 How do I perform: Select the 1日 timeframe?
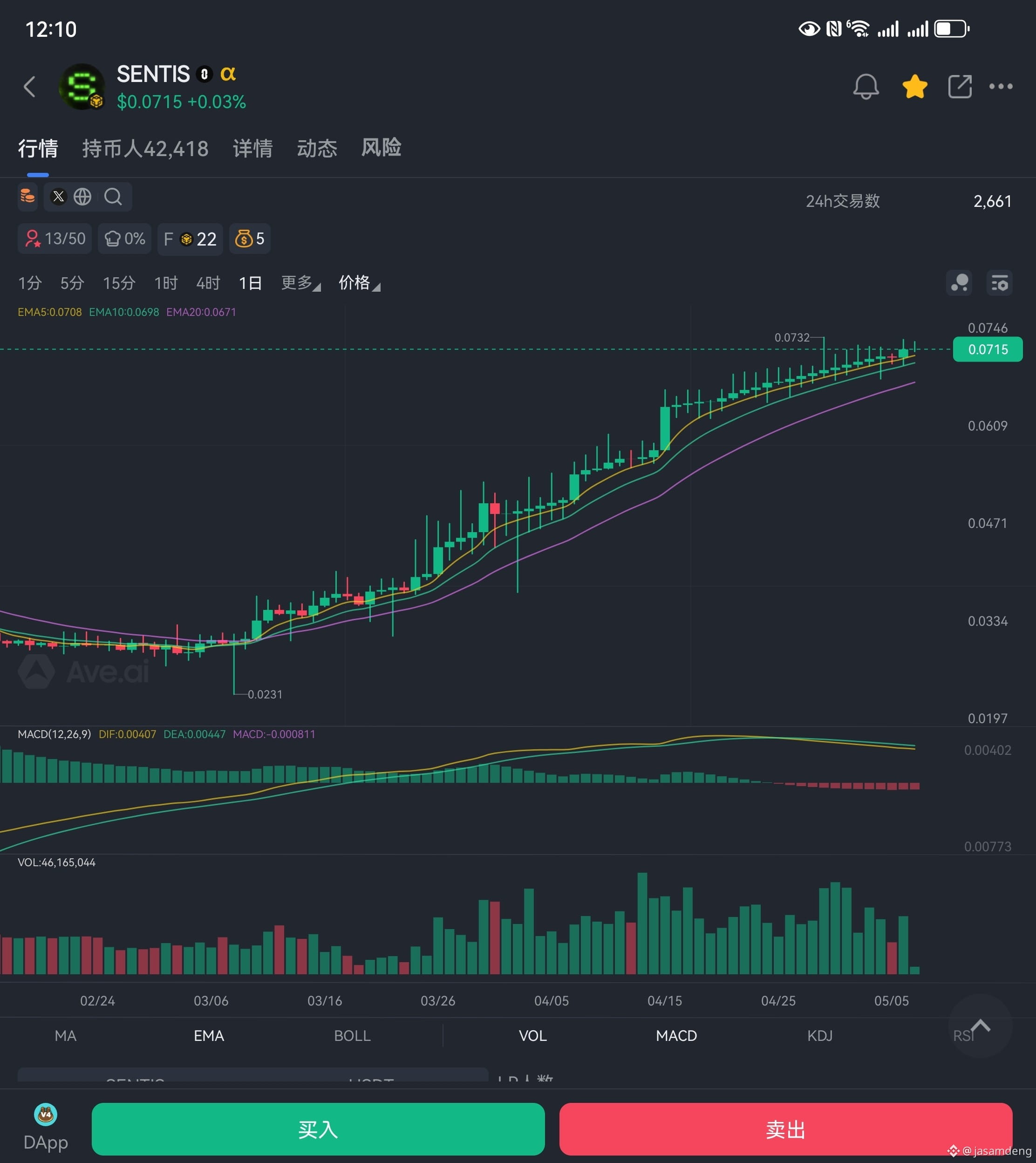(x=251, y=283)
